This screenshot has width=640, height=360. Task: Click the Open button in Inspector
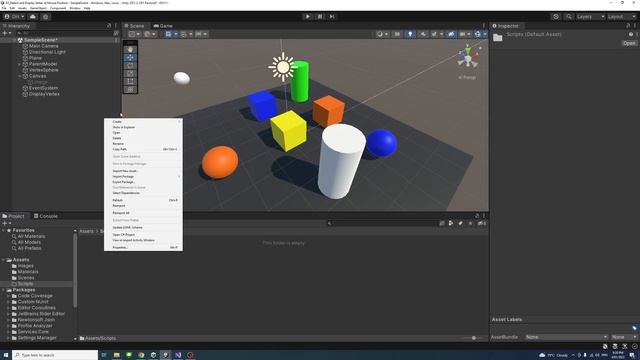(x=629, y=43)
